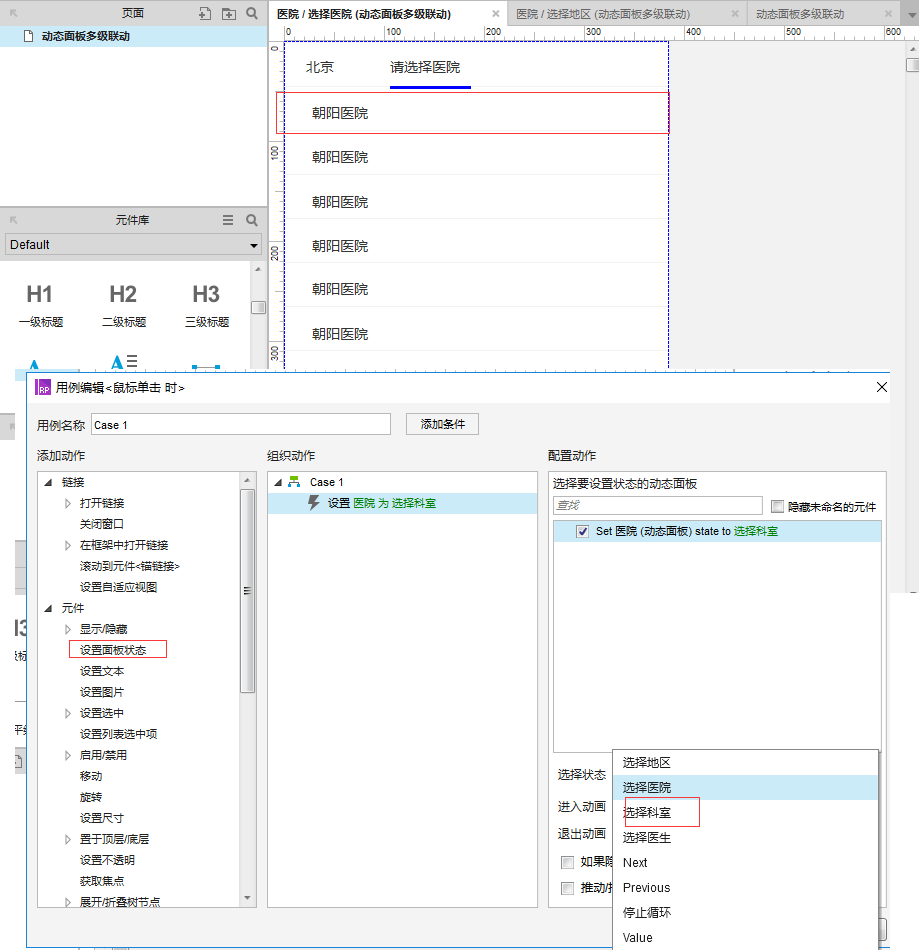
Task: Click the add folder icon in 页面 panel
Action: point(229,13)
